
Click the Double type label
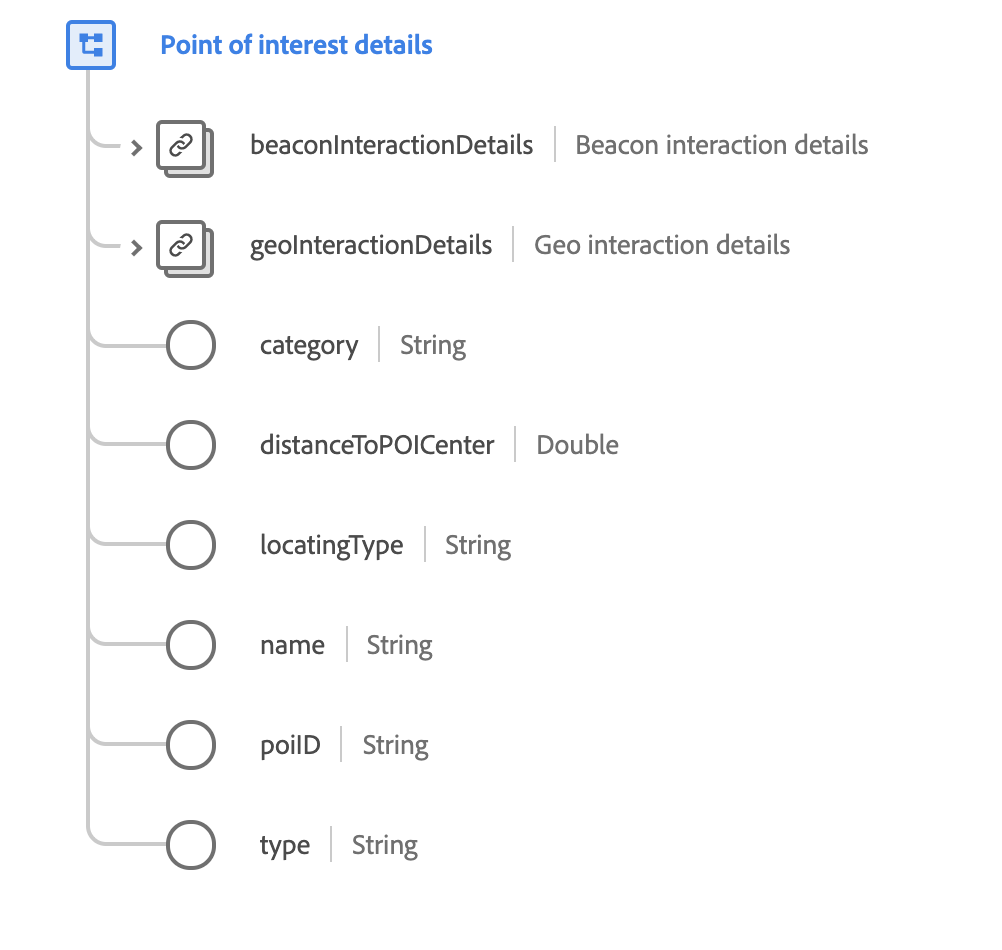[x=577, y=445]
